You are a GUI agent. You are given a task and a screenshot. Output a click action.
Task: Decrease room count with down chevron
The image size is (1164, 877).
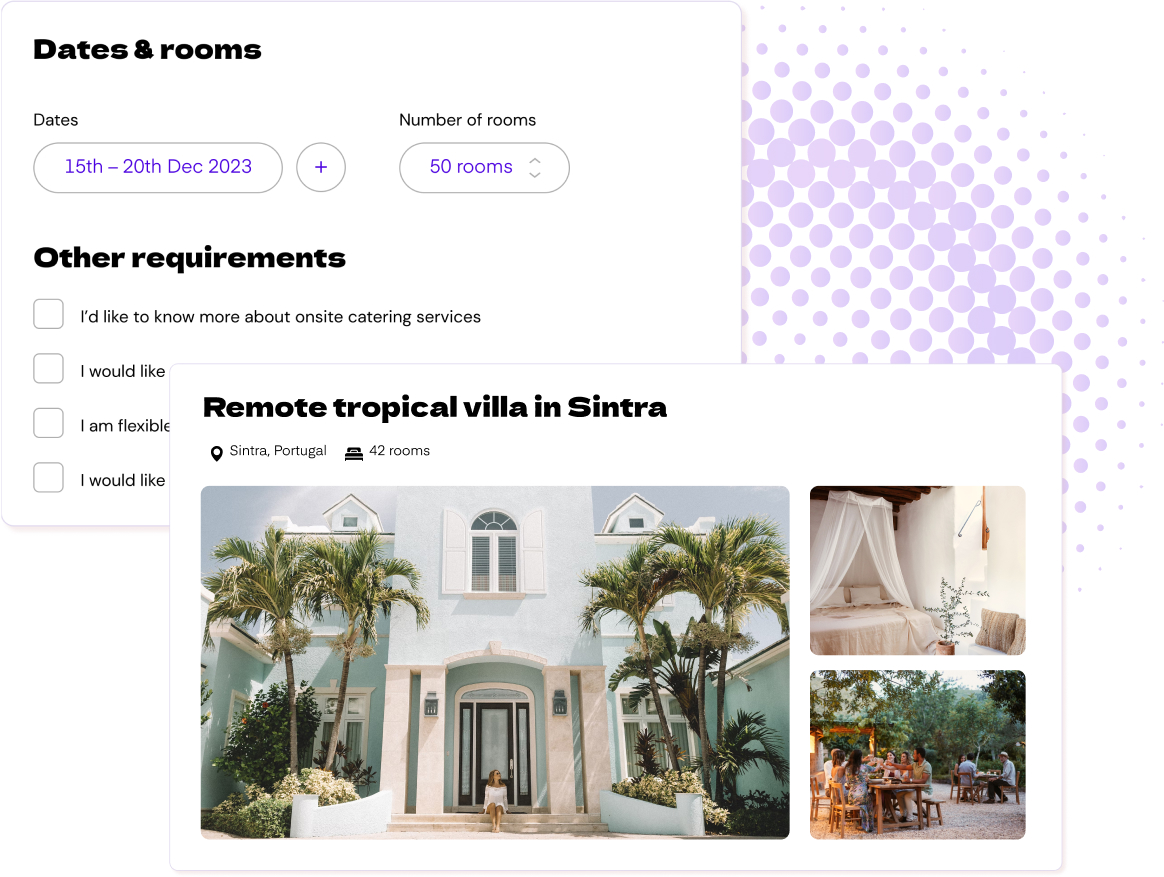(534, 175)
